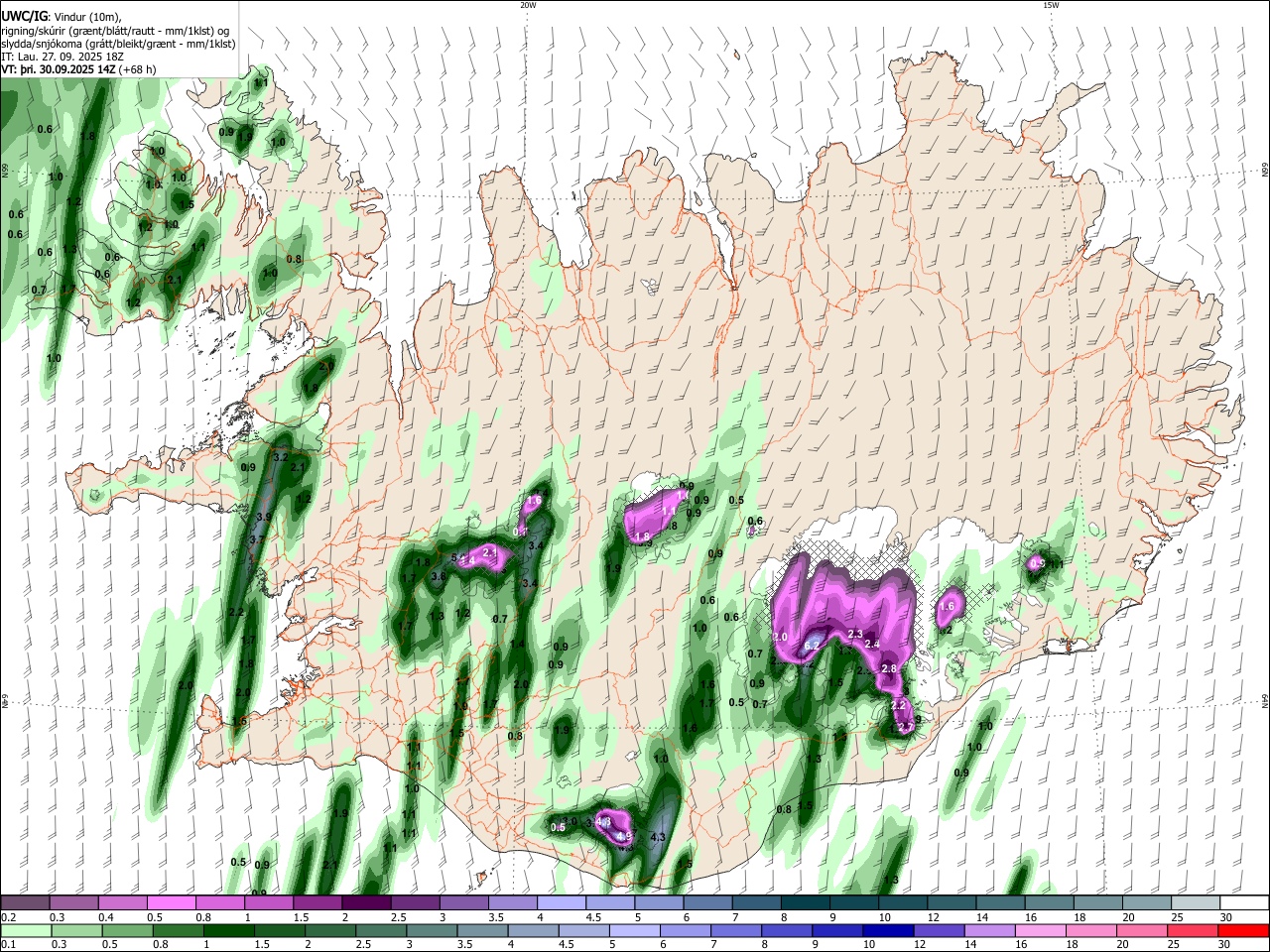Click the '3.2' precipitation value on the map

(280, 457)
